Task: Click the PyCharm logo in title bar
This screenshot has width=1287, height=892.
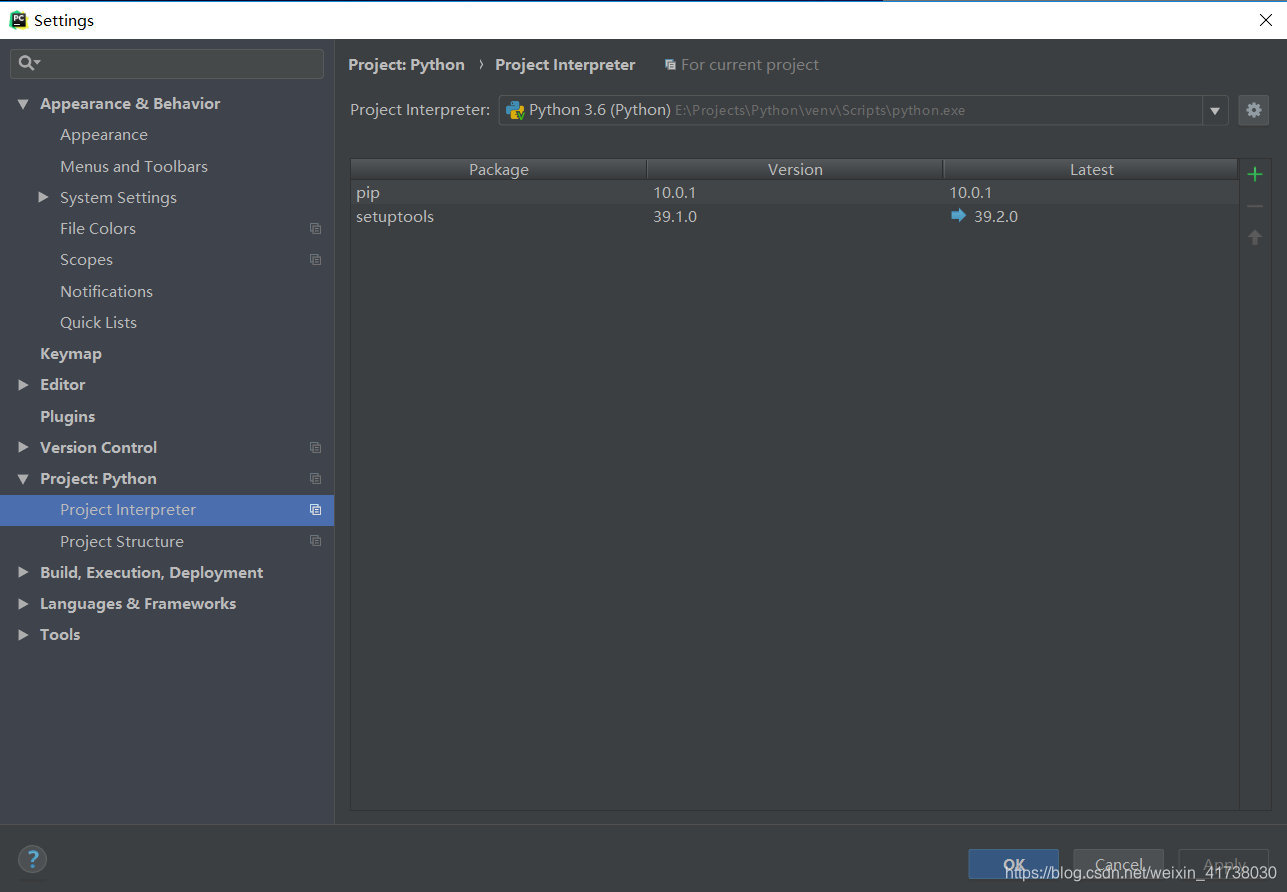Action: 18,19
